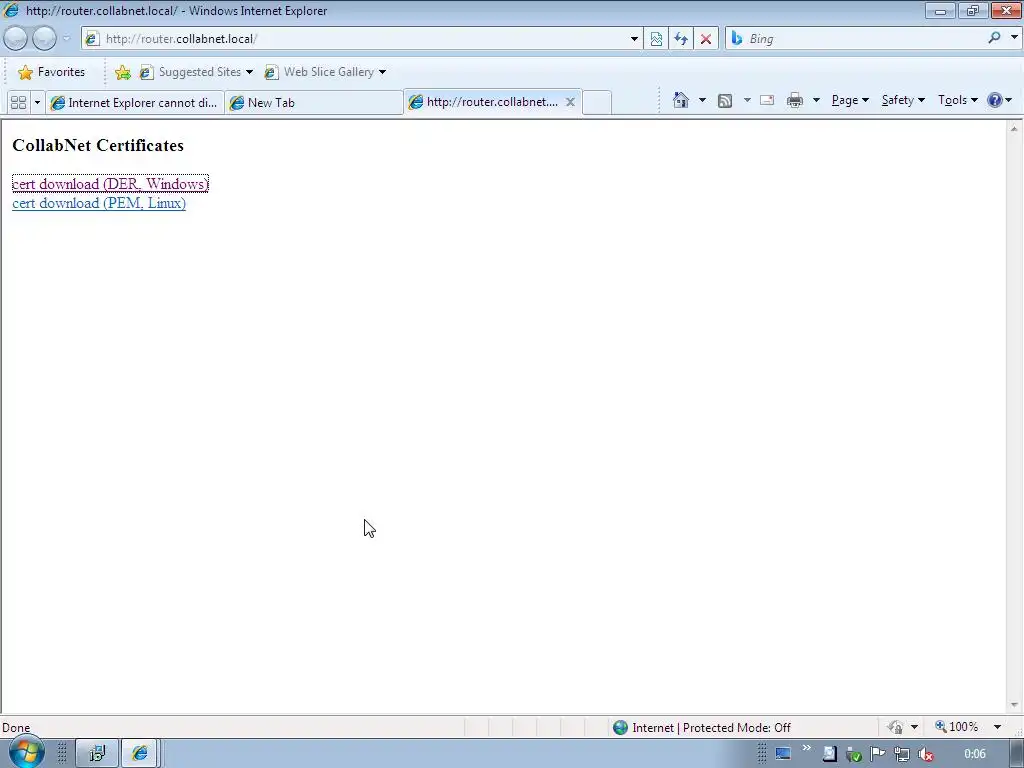The width and height of the screenshot is (1024, 768).
Task: Open a new blank tab button
Action: 596,103
